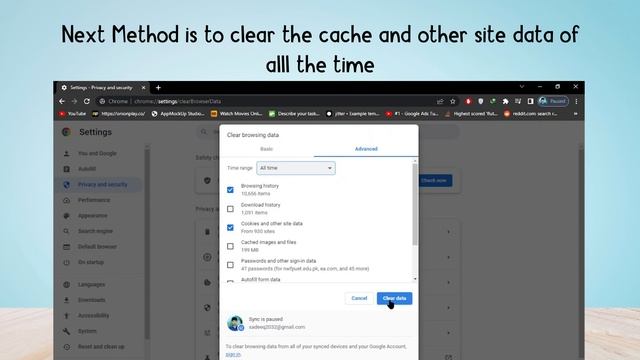The height and width of the screenshot is (360, 640).
Task: Open the Highest scored bookmark
Action: (x=471, y=114)
